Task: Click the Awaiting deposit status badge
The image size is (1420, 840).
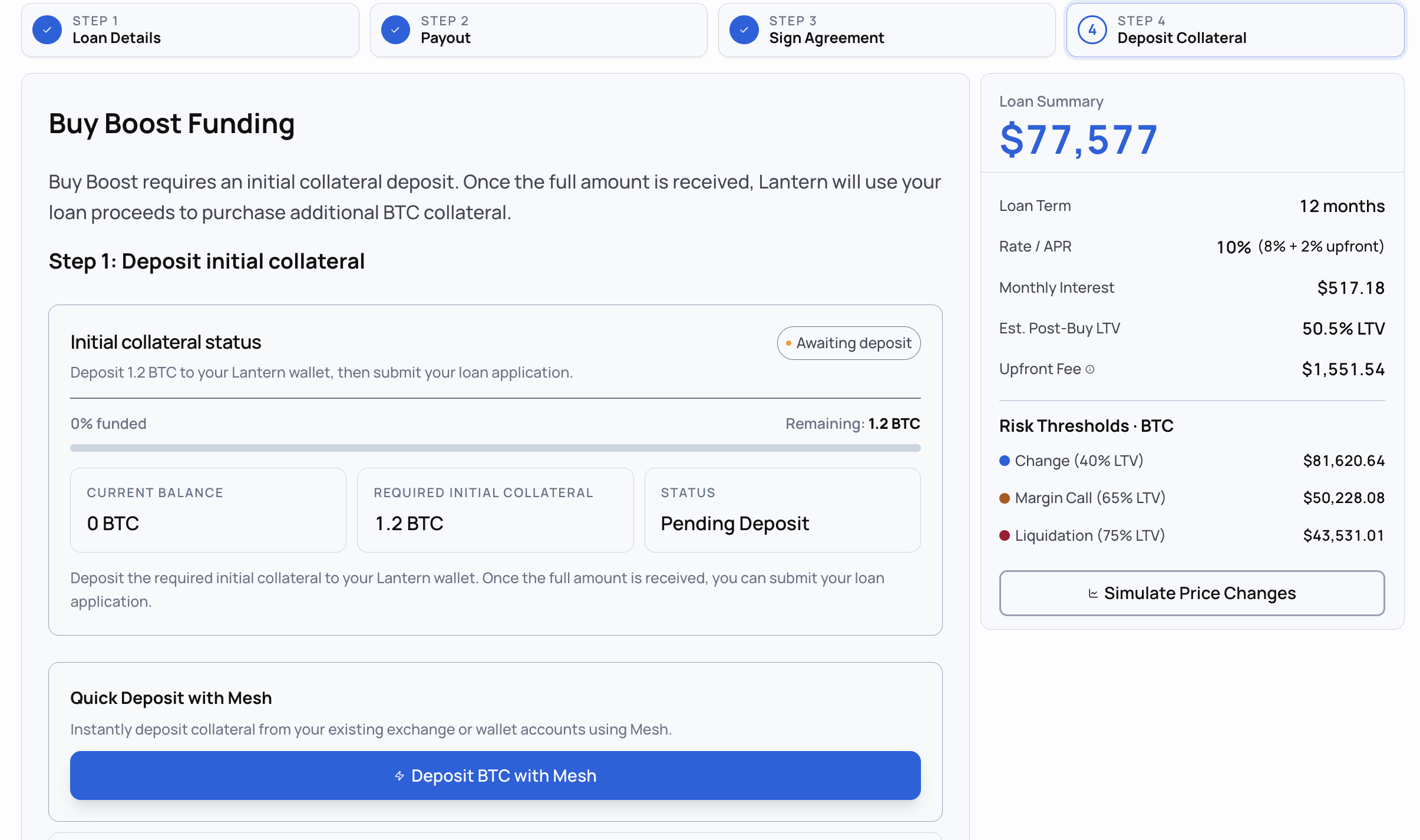Action: coord(849,343)
